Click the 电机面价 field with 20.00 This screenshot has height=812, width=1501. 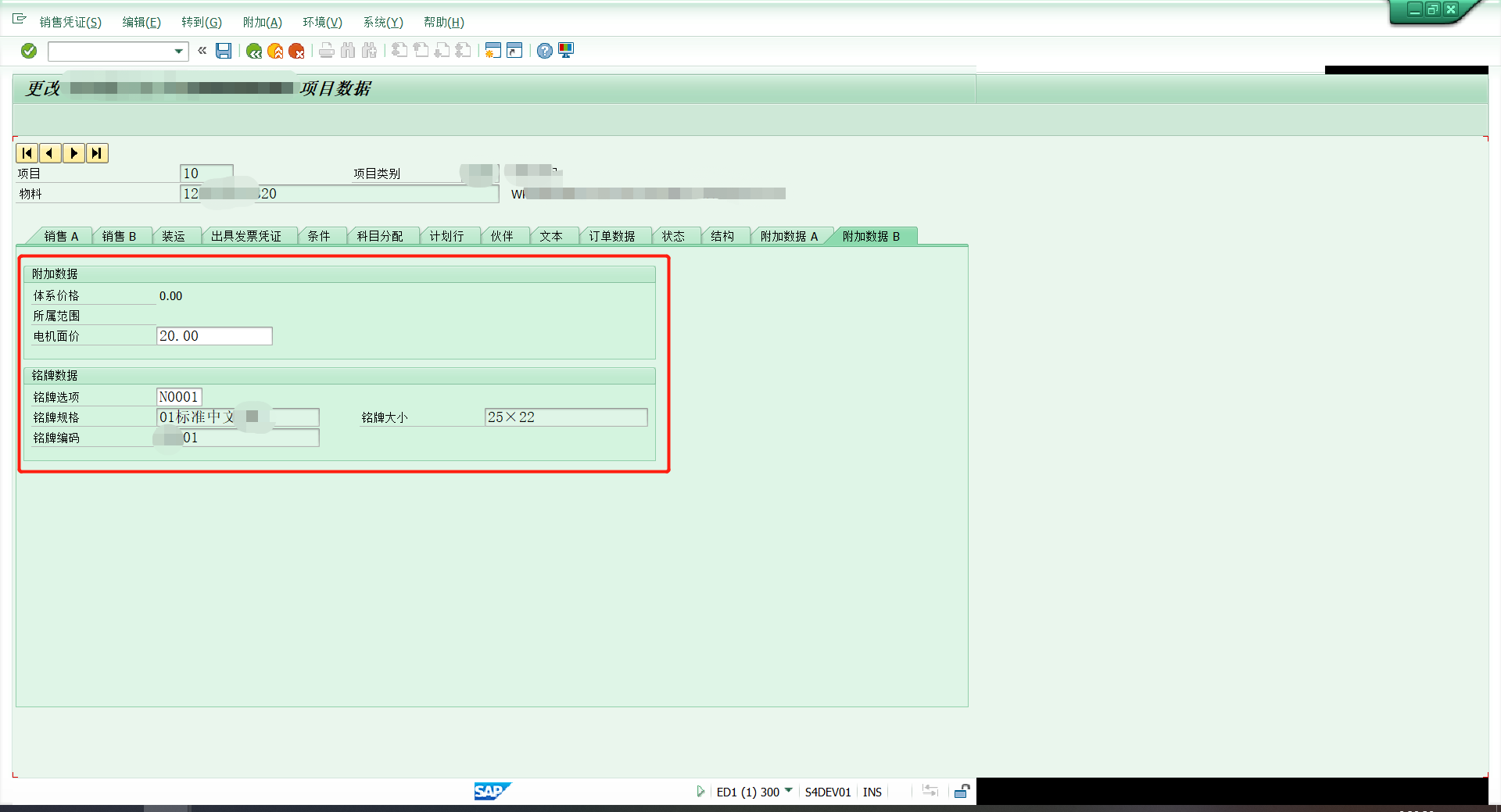coord(214,336)
